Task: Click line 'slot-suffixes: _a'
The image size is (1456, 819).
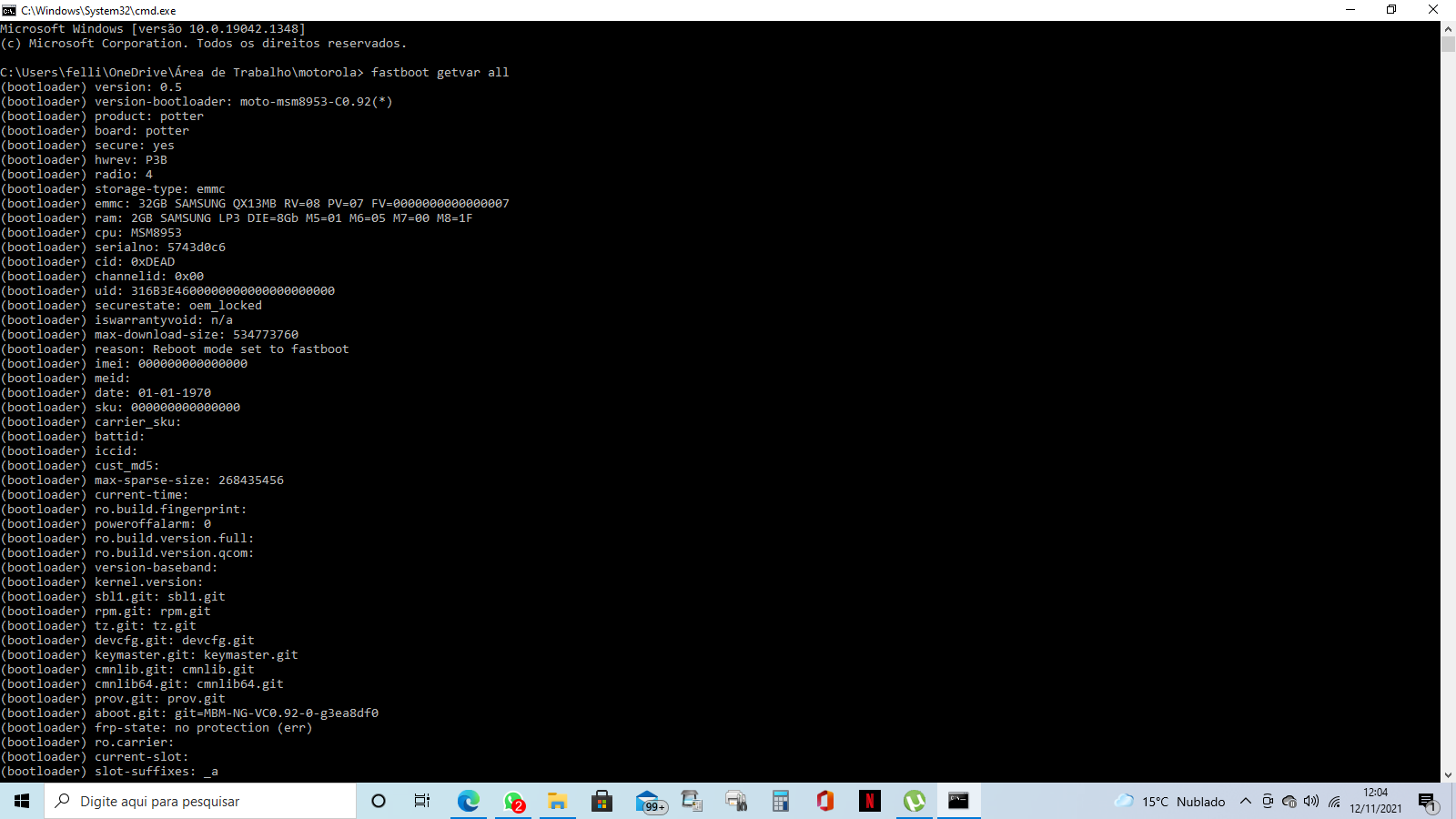Action: [109, 772]
